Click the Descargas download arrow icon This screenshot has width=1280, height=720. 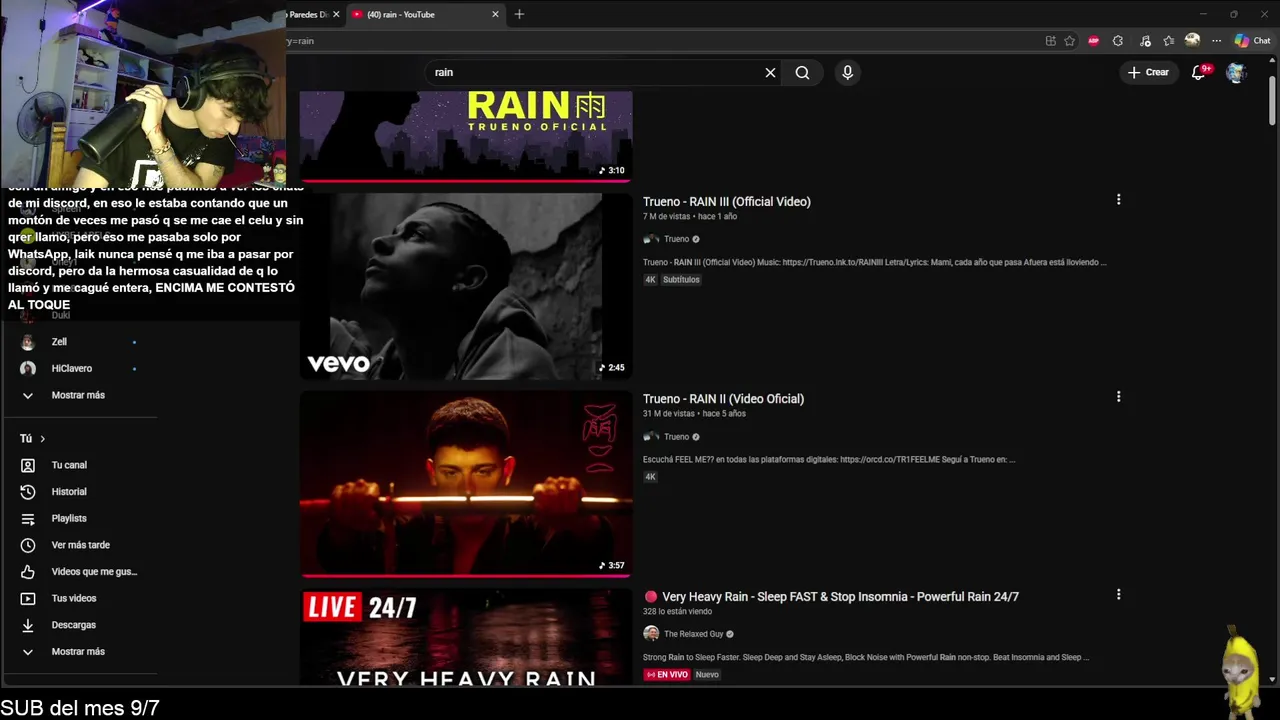click(x=28, y=625)
